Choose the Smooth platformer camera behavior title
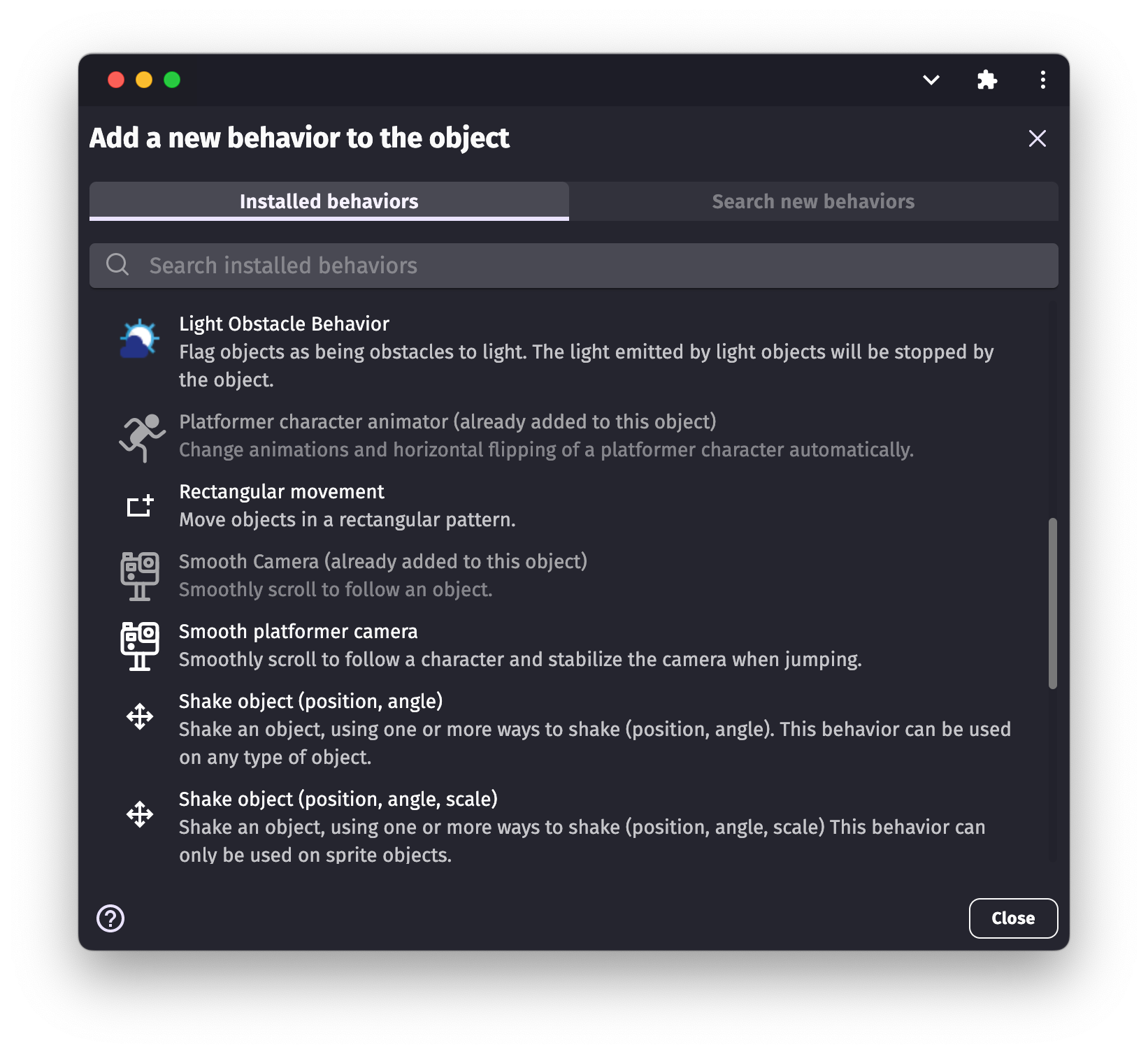This screenshot has height=1054, width=1148. click(298, 632)
